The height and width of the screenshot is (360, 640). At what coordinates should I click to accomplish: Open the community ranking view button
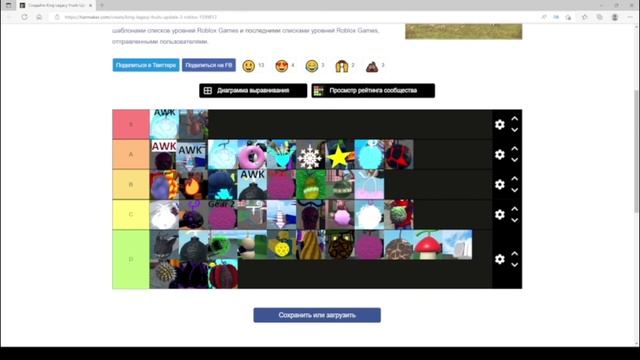coord(373,91)
